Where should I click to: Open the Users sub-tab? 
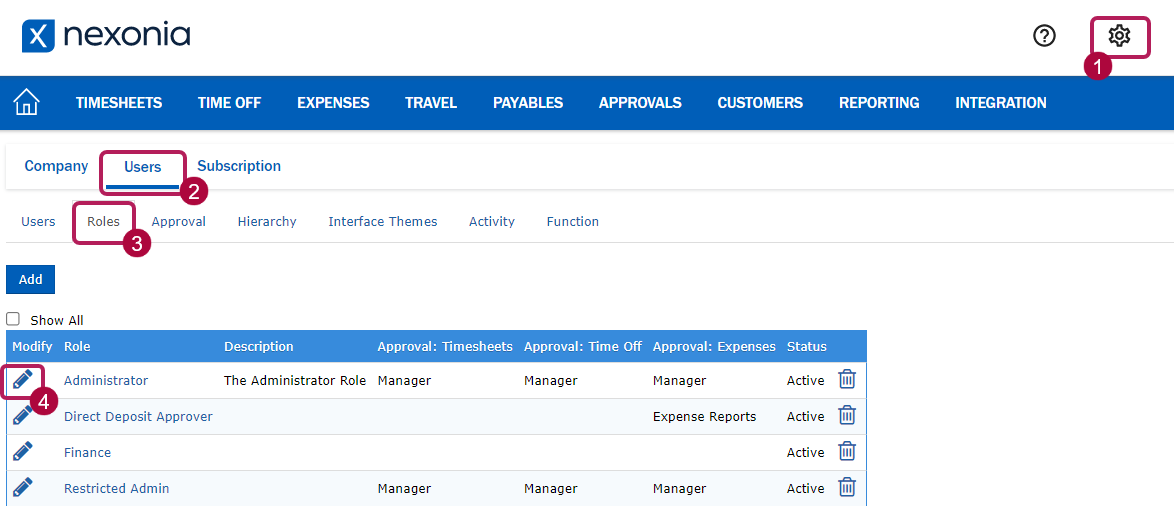38,222
